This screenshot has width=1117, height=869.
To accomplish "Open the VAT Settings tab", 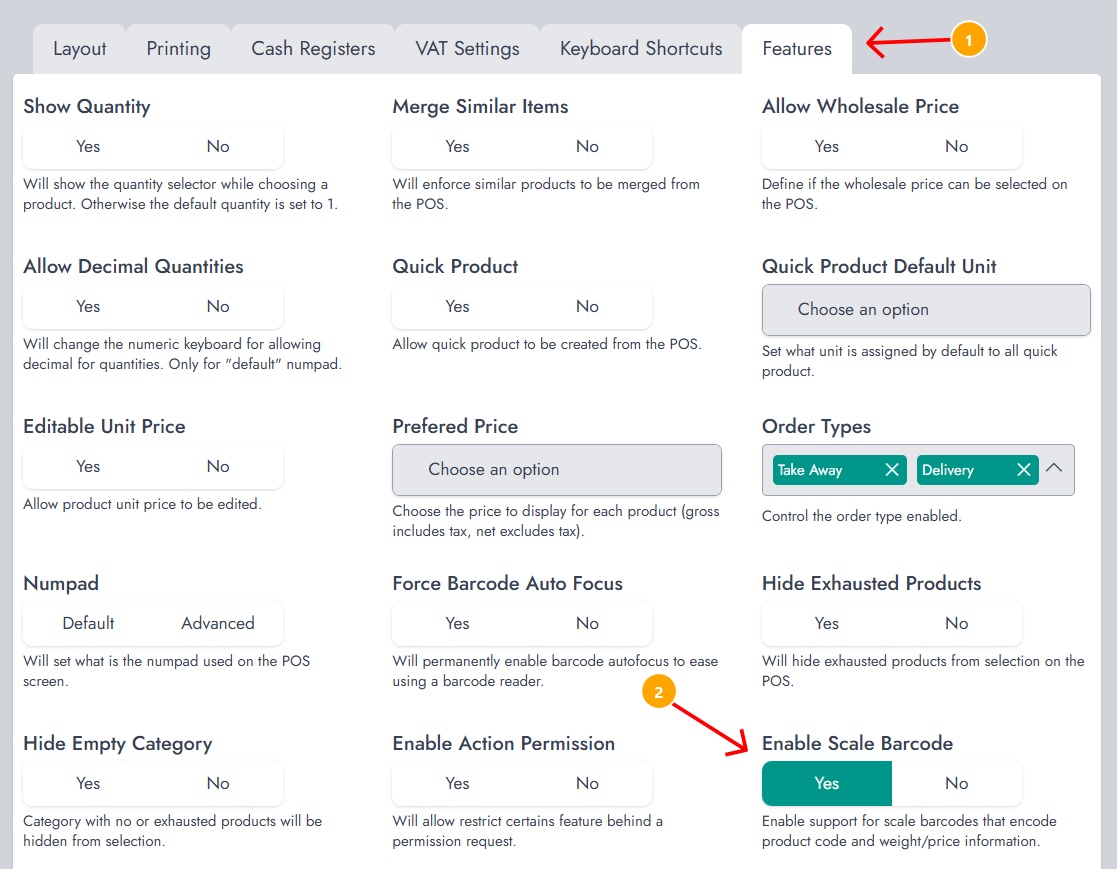I will coord(467,49).
